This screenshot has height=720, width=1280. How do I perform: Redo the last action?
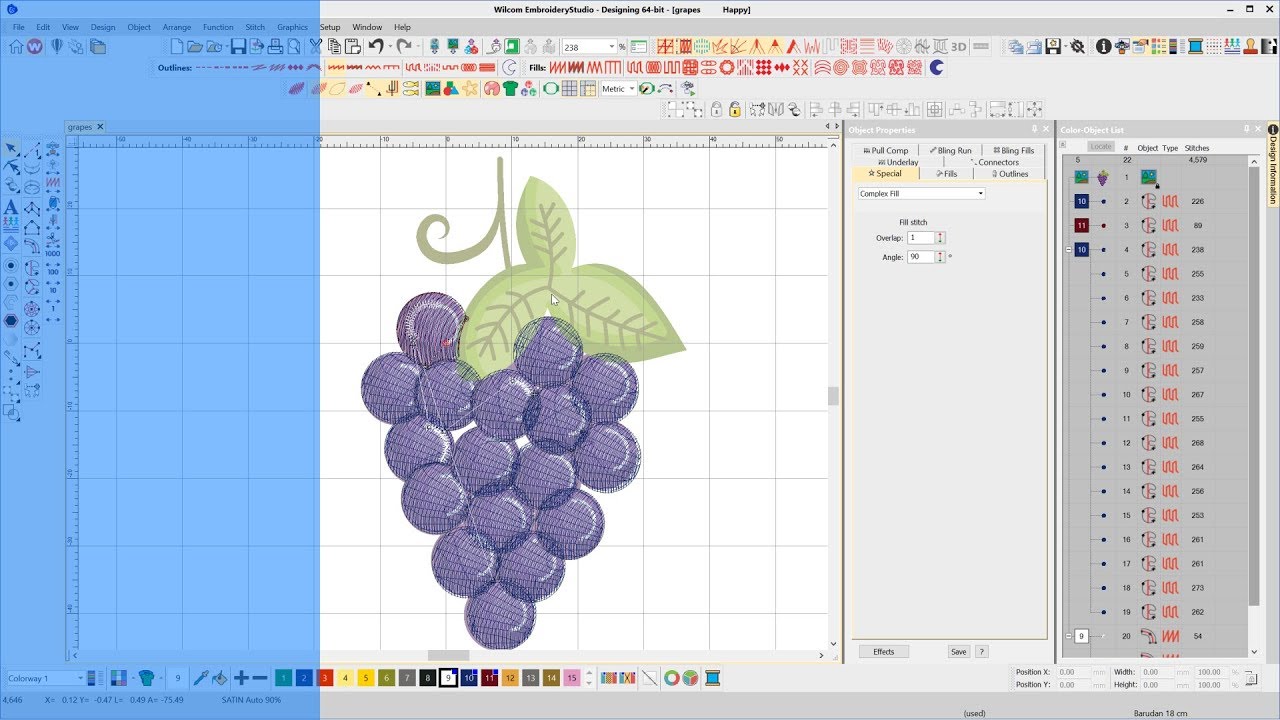[x=403, y=46]
